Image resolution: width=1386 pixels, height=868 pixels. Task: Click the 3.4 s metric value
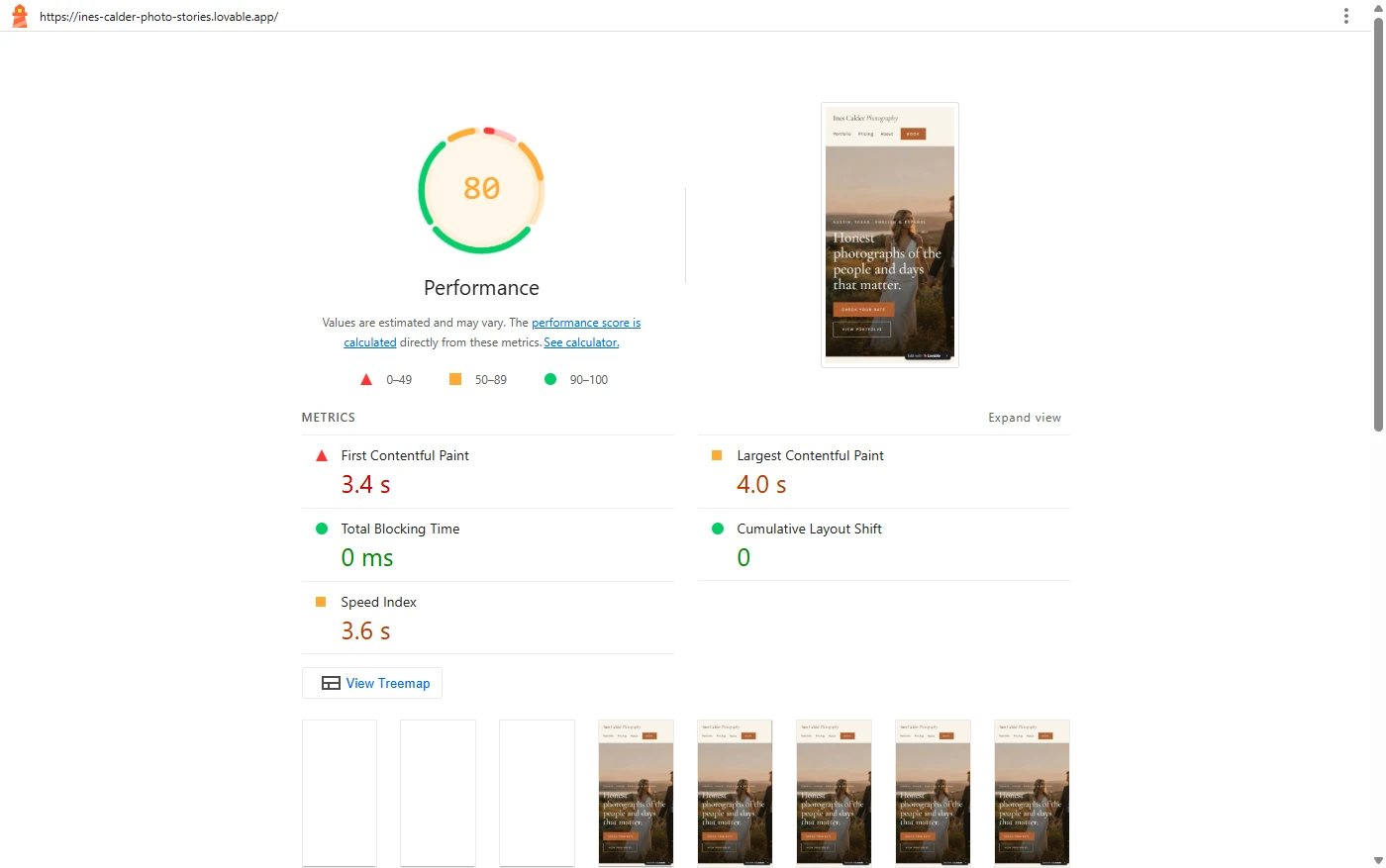coord(365,484)
